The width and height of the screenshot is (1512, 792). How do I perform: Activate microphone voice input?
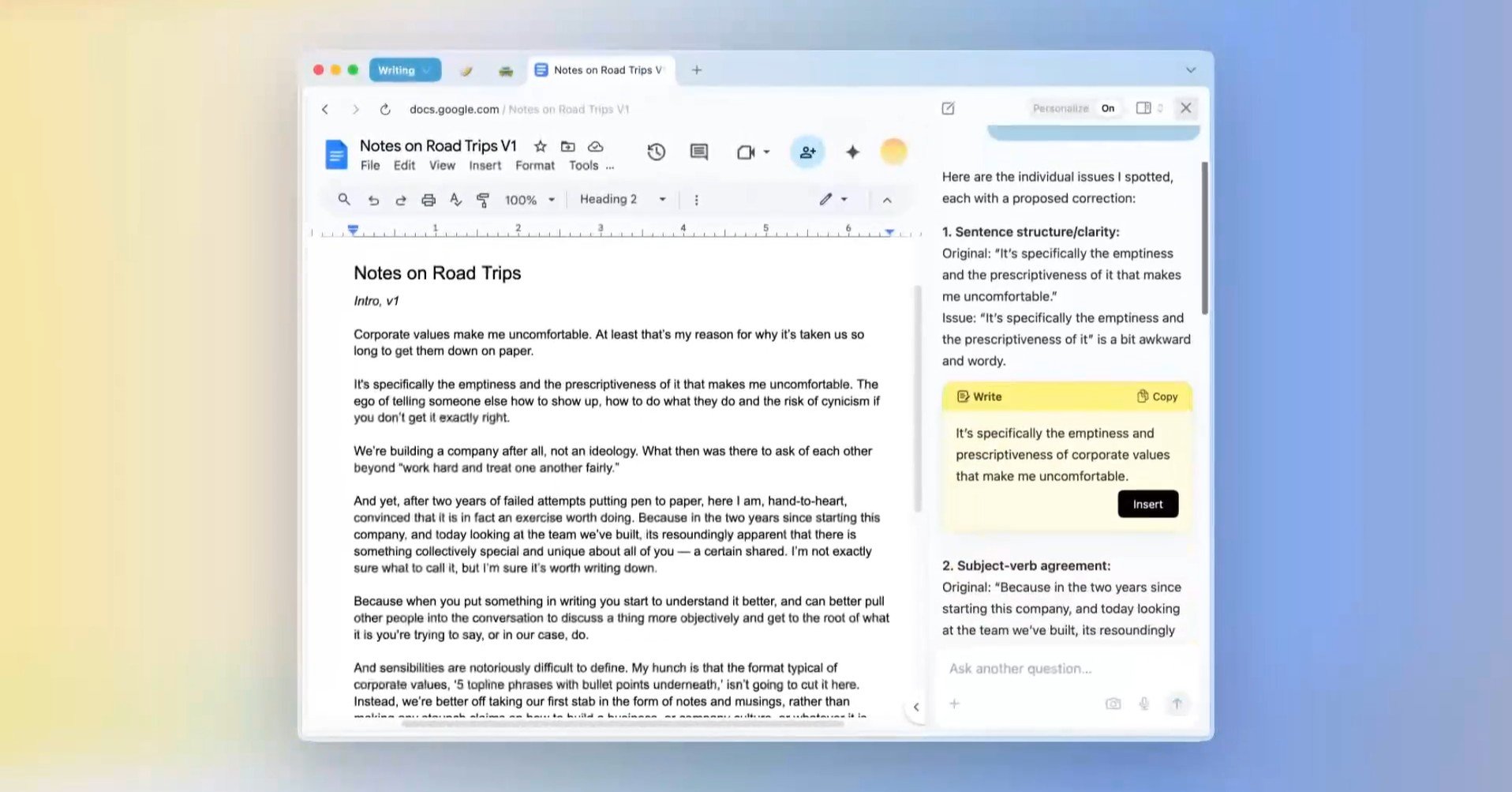pyautogui.click(x=1143, y=704)
